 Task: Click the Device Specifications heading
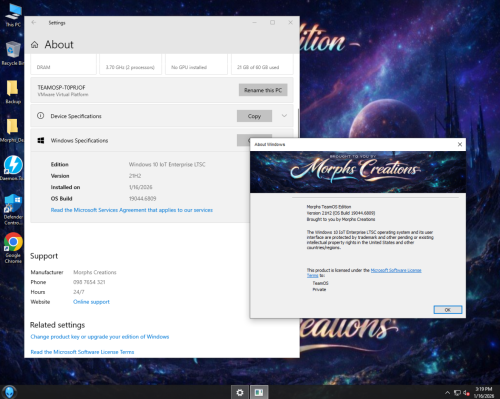click(x=76, y=116)
